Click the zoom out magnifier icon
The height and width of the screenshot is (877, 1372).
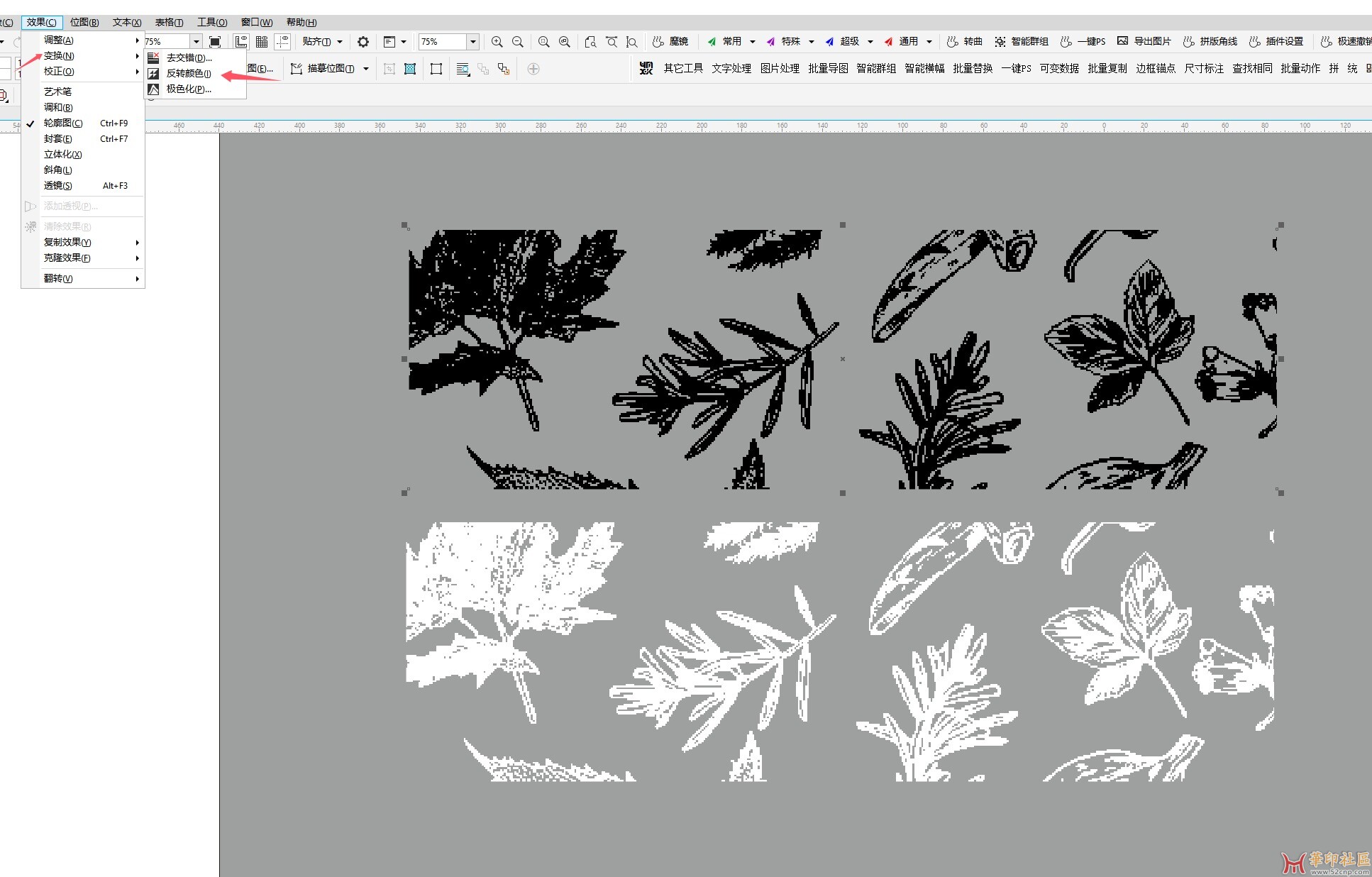click(518, 42)
